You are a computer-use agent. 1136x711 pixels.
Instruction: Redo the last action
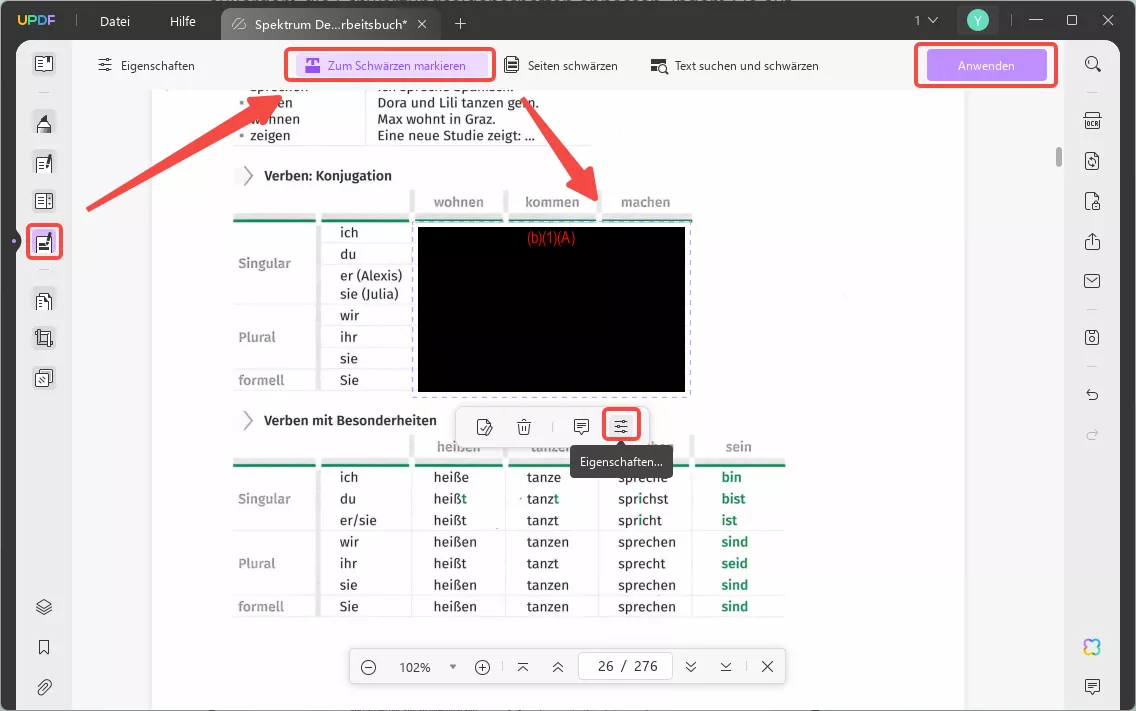pos(1093,435)
